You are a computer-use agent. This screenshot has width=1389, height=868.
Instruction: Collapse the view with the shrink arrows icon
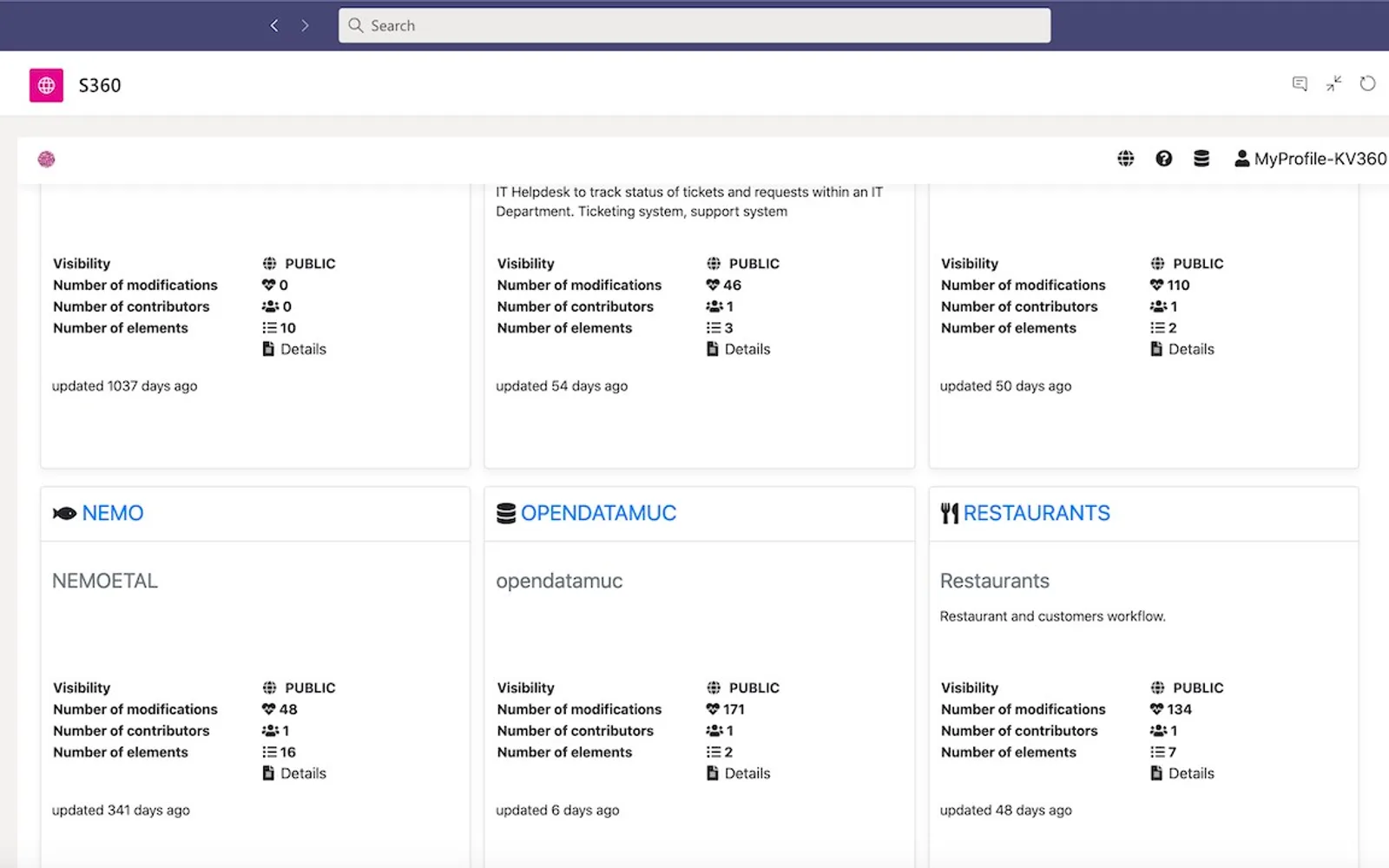coord(1334,84)
